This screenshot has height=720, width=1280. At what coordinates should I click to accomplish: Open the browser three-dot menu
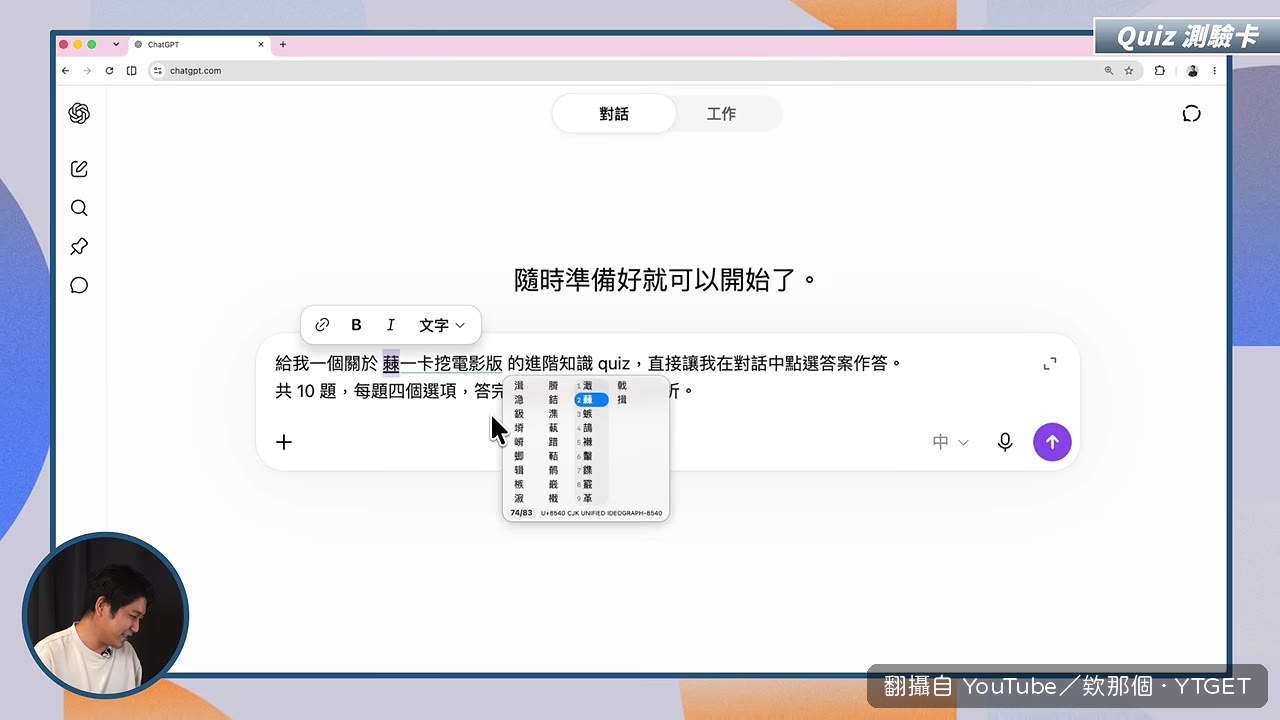[1215, 71]
